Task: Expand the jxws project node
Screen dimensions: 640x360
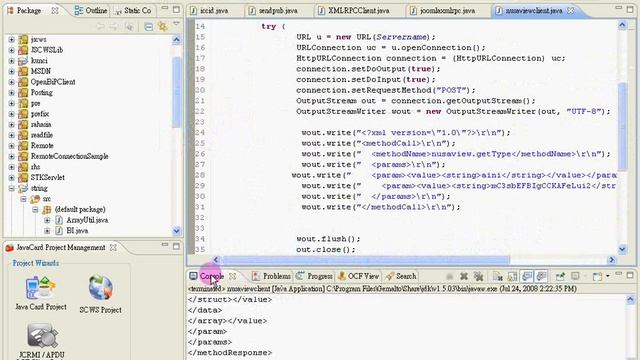Action: [x=11, y=40]
